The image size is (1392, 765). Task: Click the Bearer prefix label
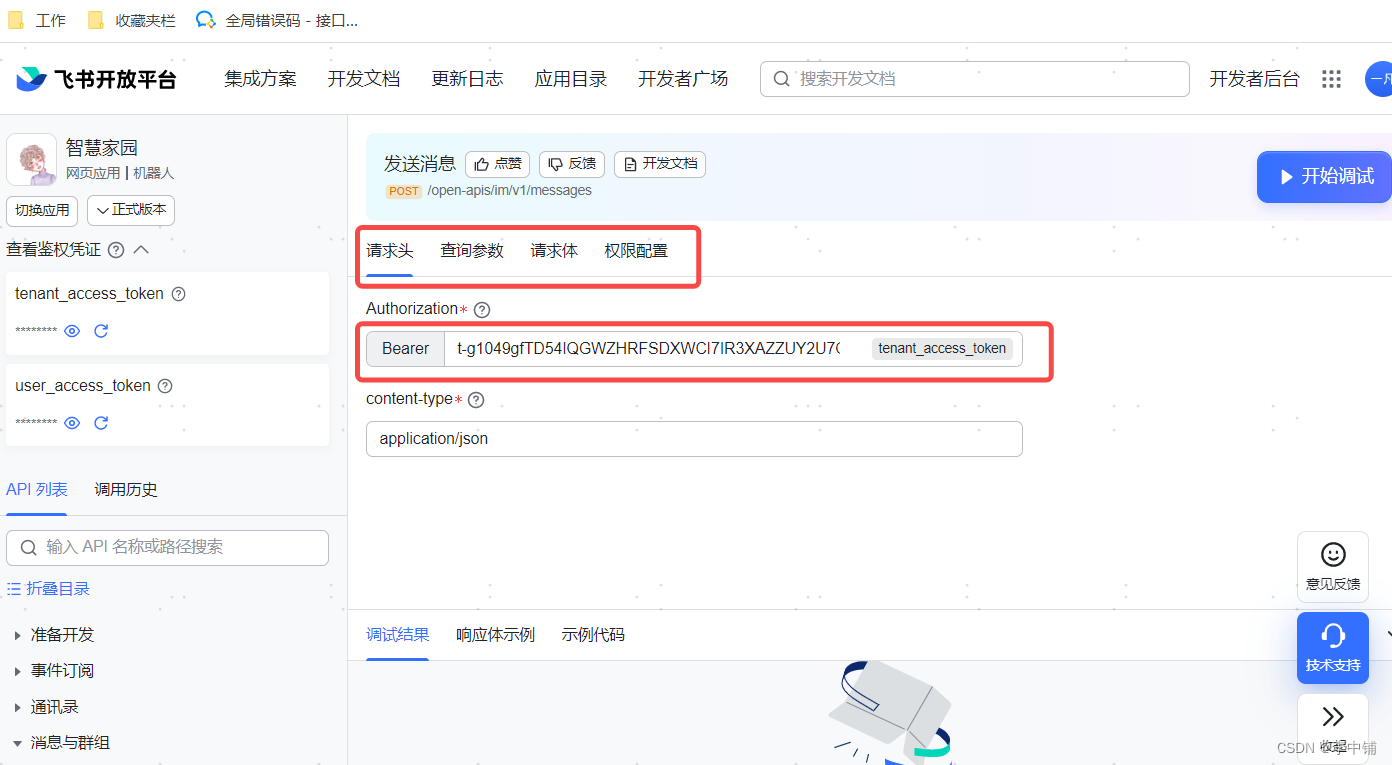coord(405,349)
